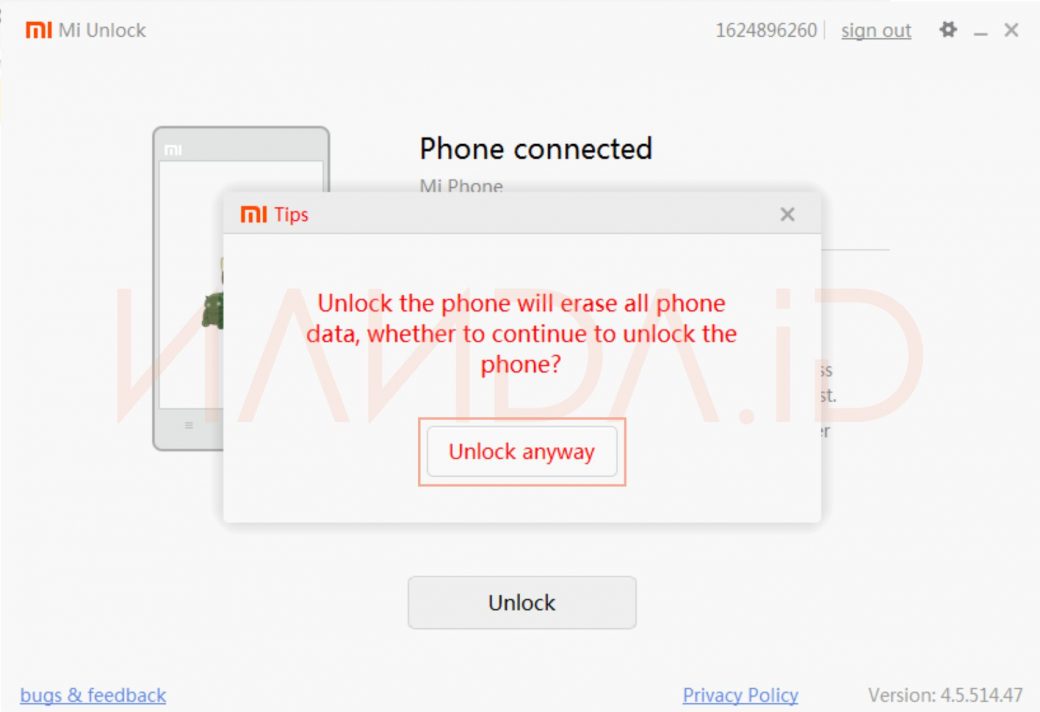Open the Privacy Policy link

click(x=740, y=695)
